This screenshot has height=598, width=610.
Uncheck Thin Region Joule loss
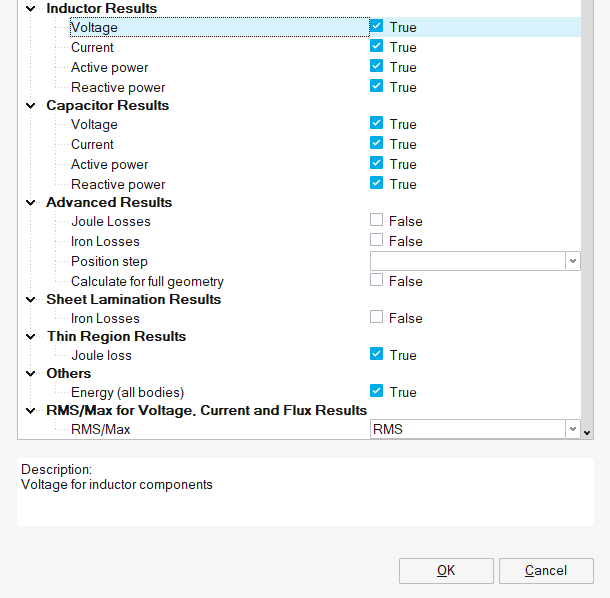point(376,355)
